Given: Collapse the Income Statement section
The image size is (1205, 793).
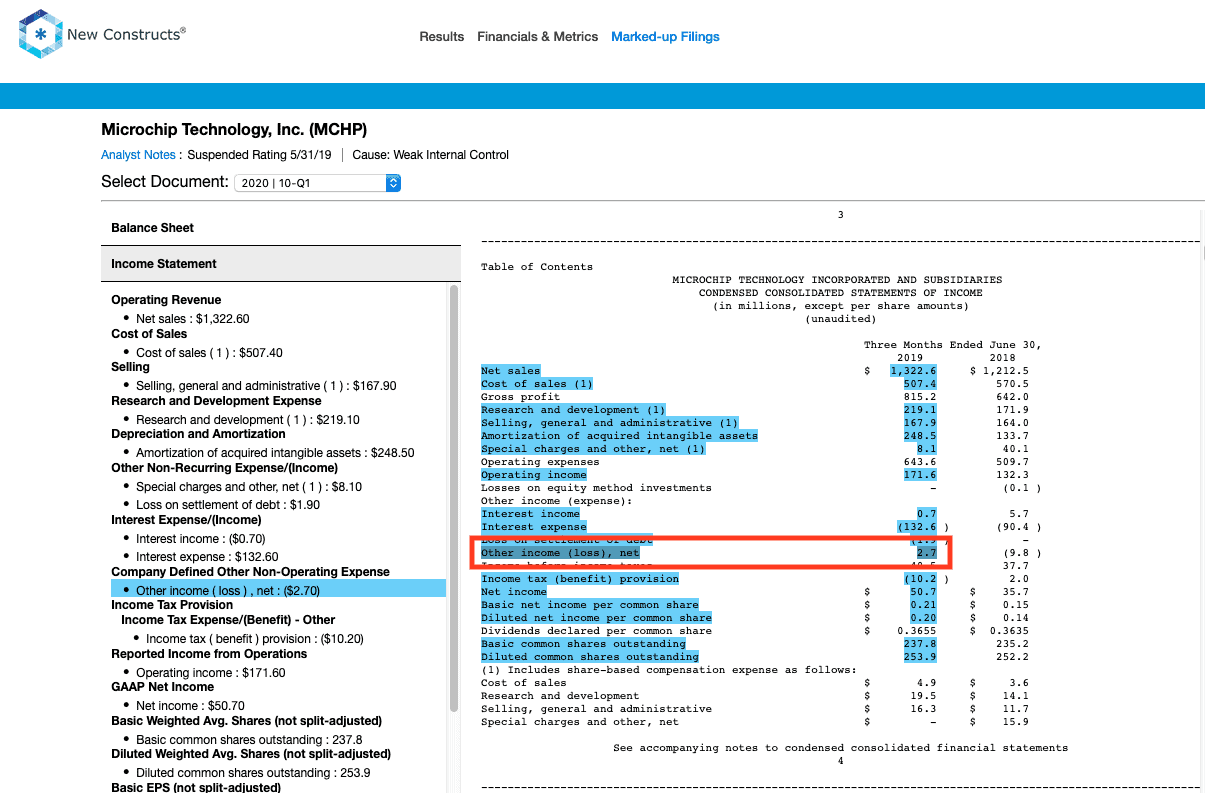Looking at the screenshot, I should coord(281,264).
